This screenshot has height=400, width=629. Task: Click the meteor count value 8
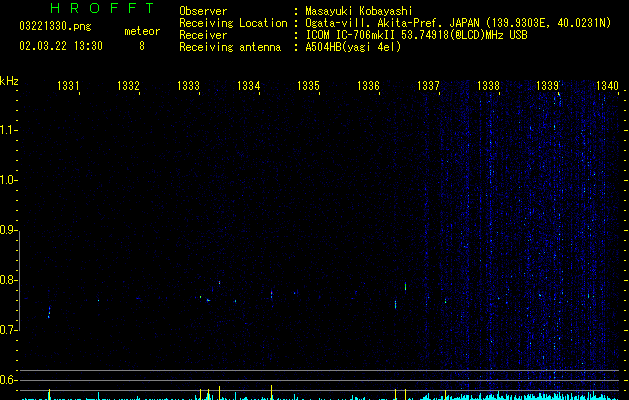pos(142,46)
